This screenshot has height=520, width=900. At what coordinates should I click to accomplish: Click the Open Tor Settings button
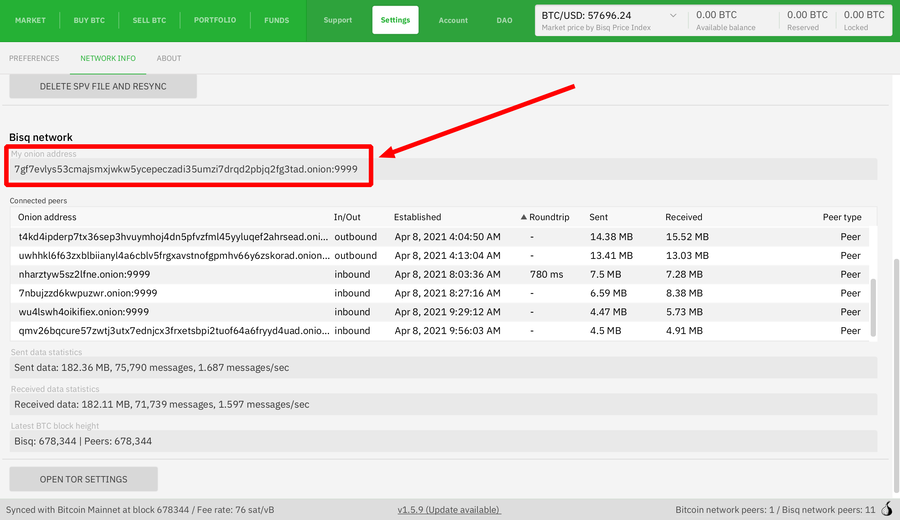click(83, 479)
